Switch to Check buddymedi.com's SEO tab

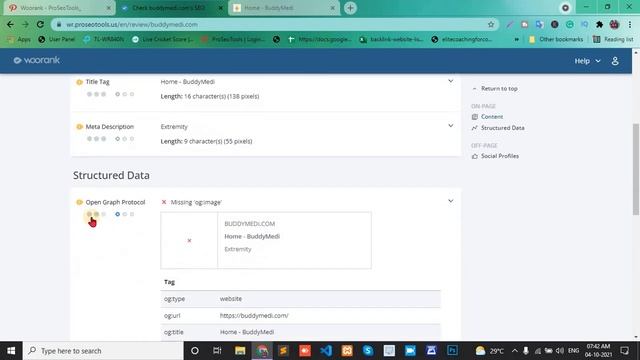coord(171,8)
